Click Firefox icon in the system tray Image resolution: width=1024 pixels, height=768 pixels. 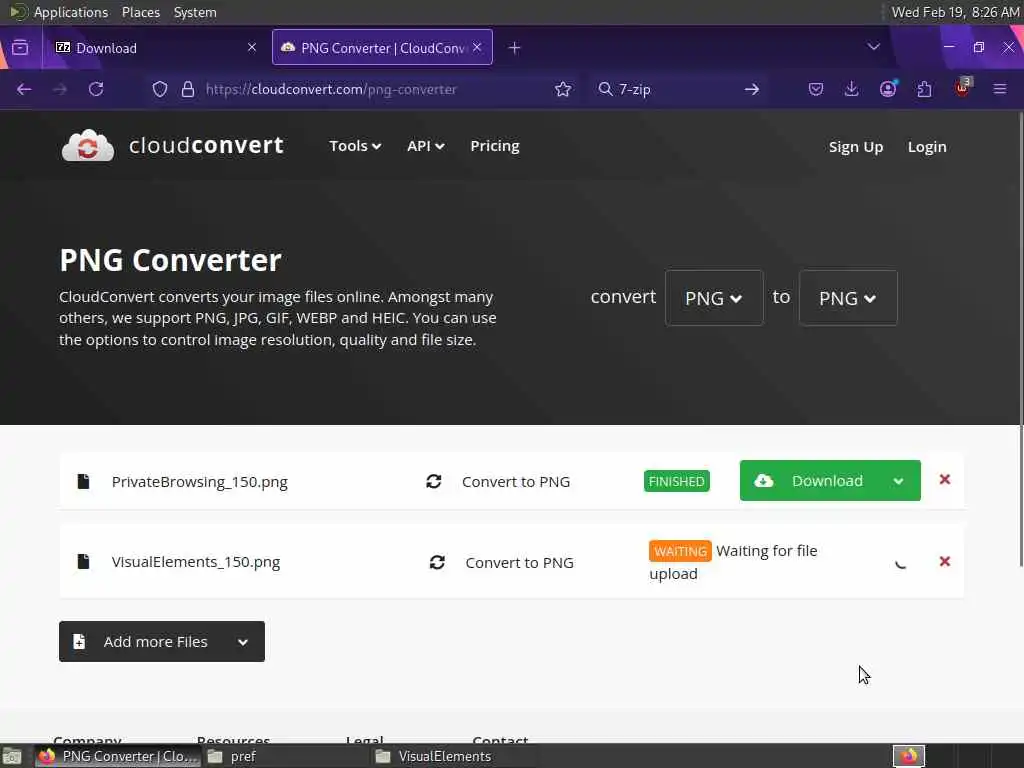pos(908,756)
